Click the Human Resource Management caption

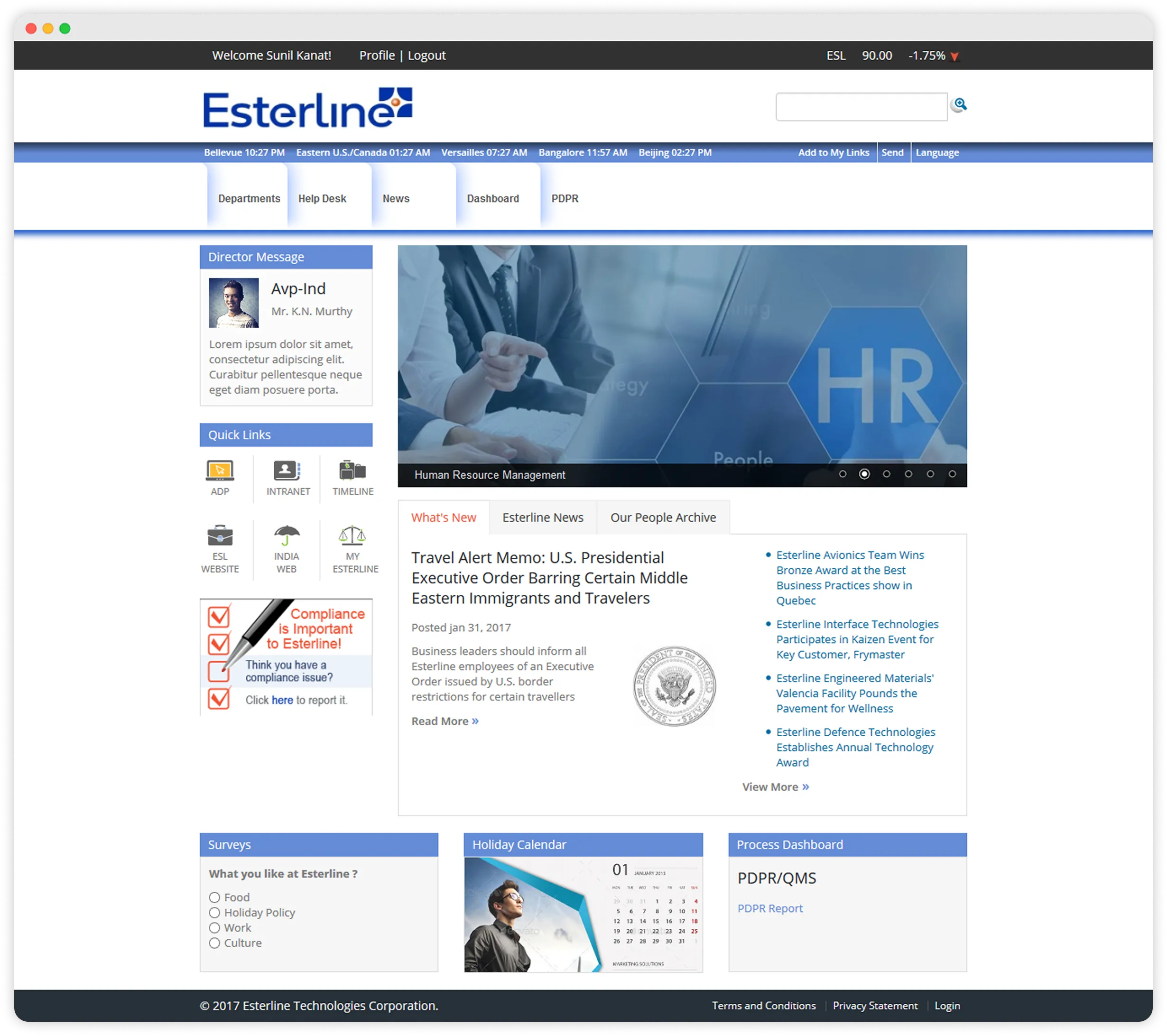490,475
